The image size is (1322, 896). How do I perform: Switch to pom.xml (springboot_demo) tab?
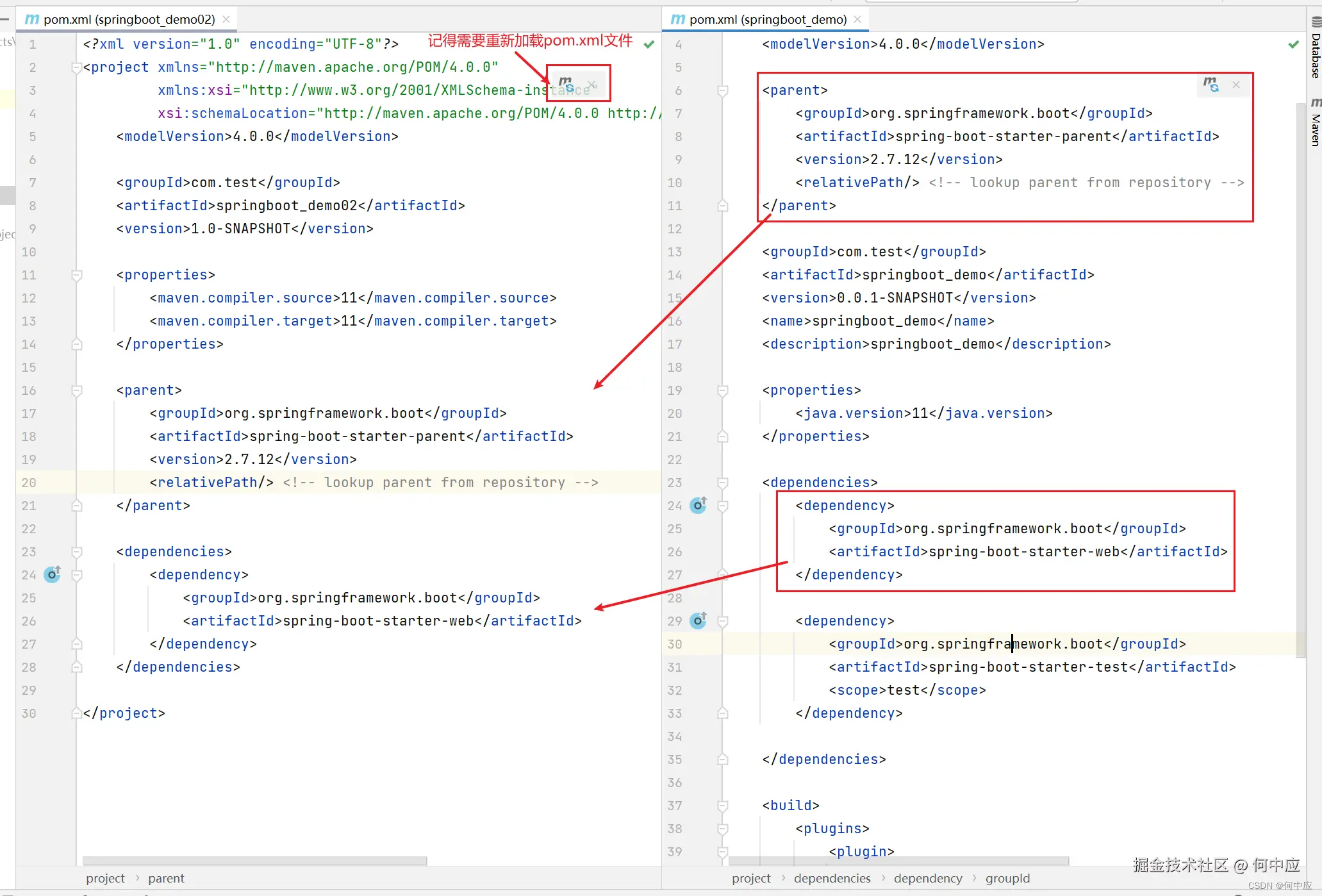[x=767, y=19]
